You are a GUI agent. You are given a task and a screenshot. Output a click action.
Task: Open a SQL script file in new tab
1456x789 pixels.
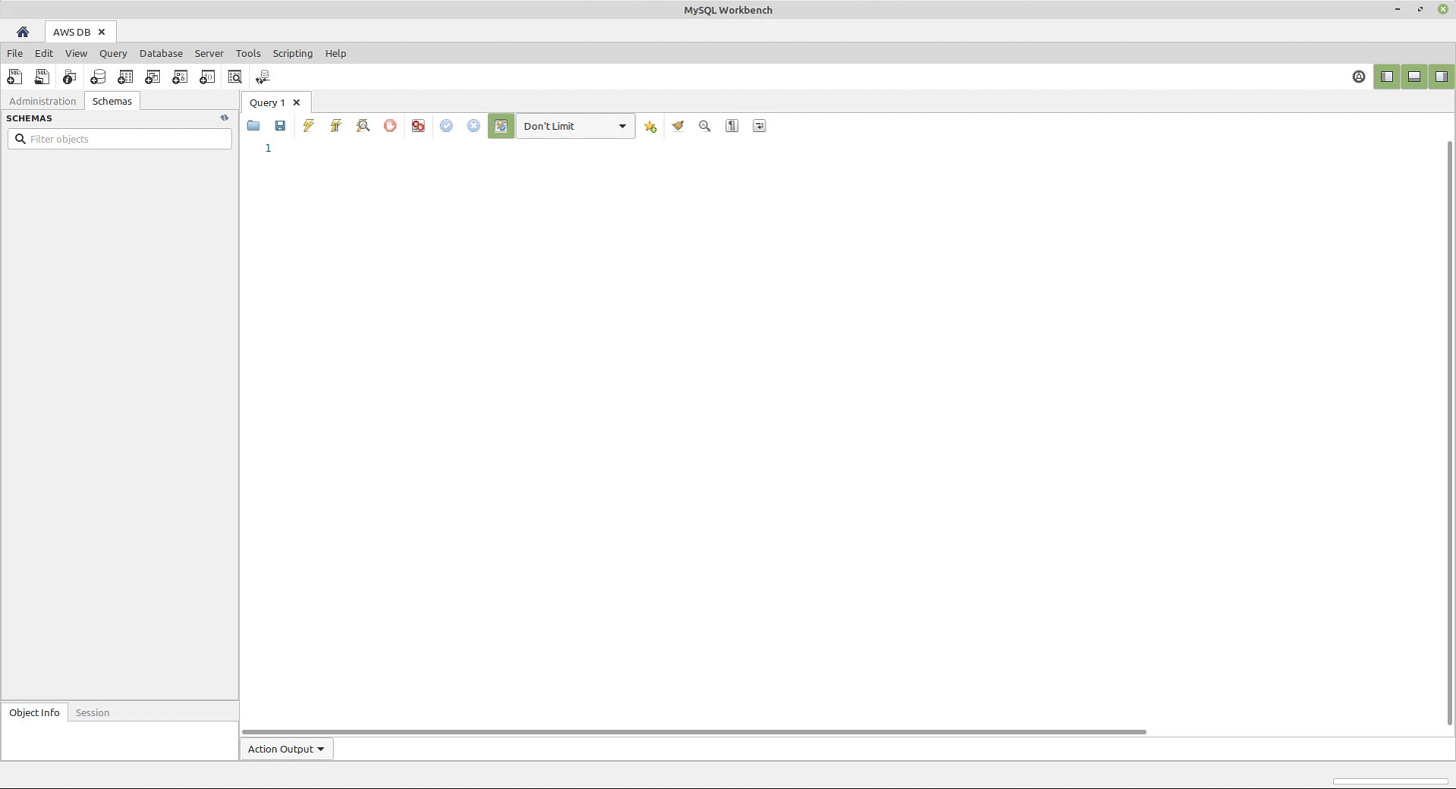[41, 76]
